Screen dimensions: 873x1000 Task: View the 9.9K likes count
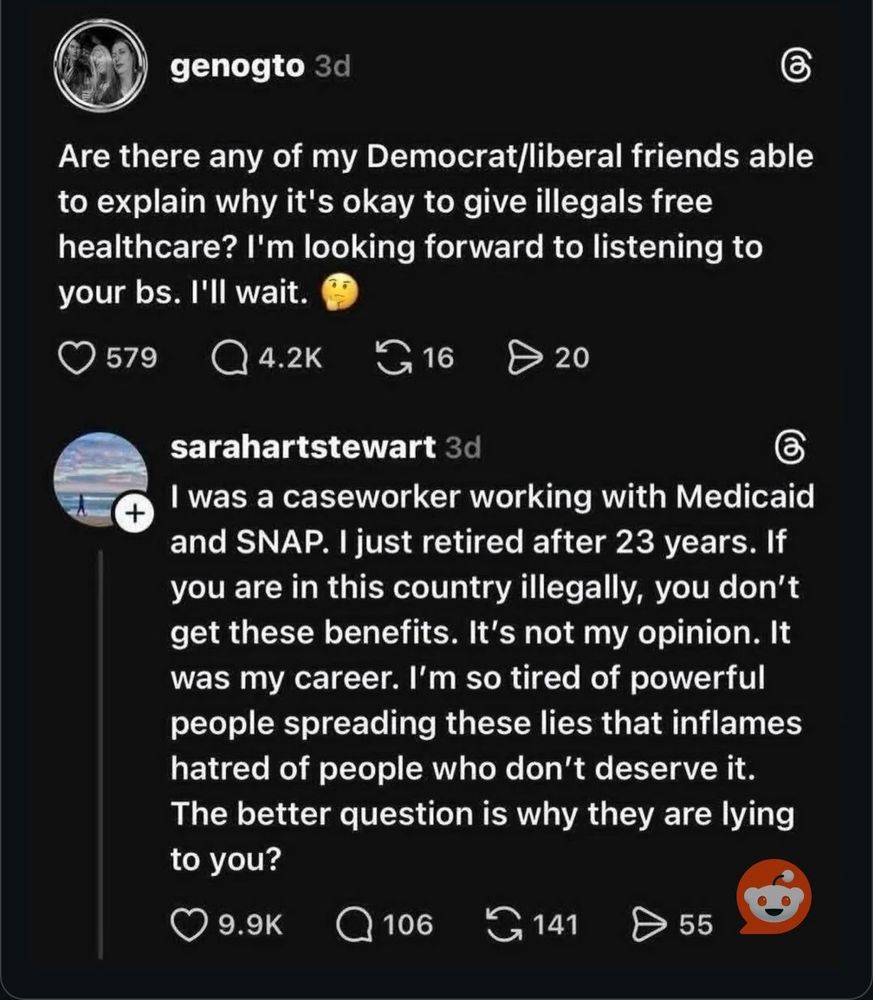[x=251, y=925]
